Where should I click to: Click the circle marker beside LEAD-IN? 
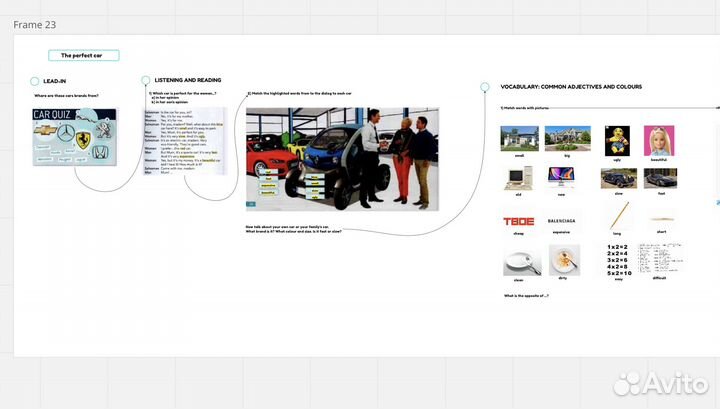click(x=35, y=81)
